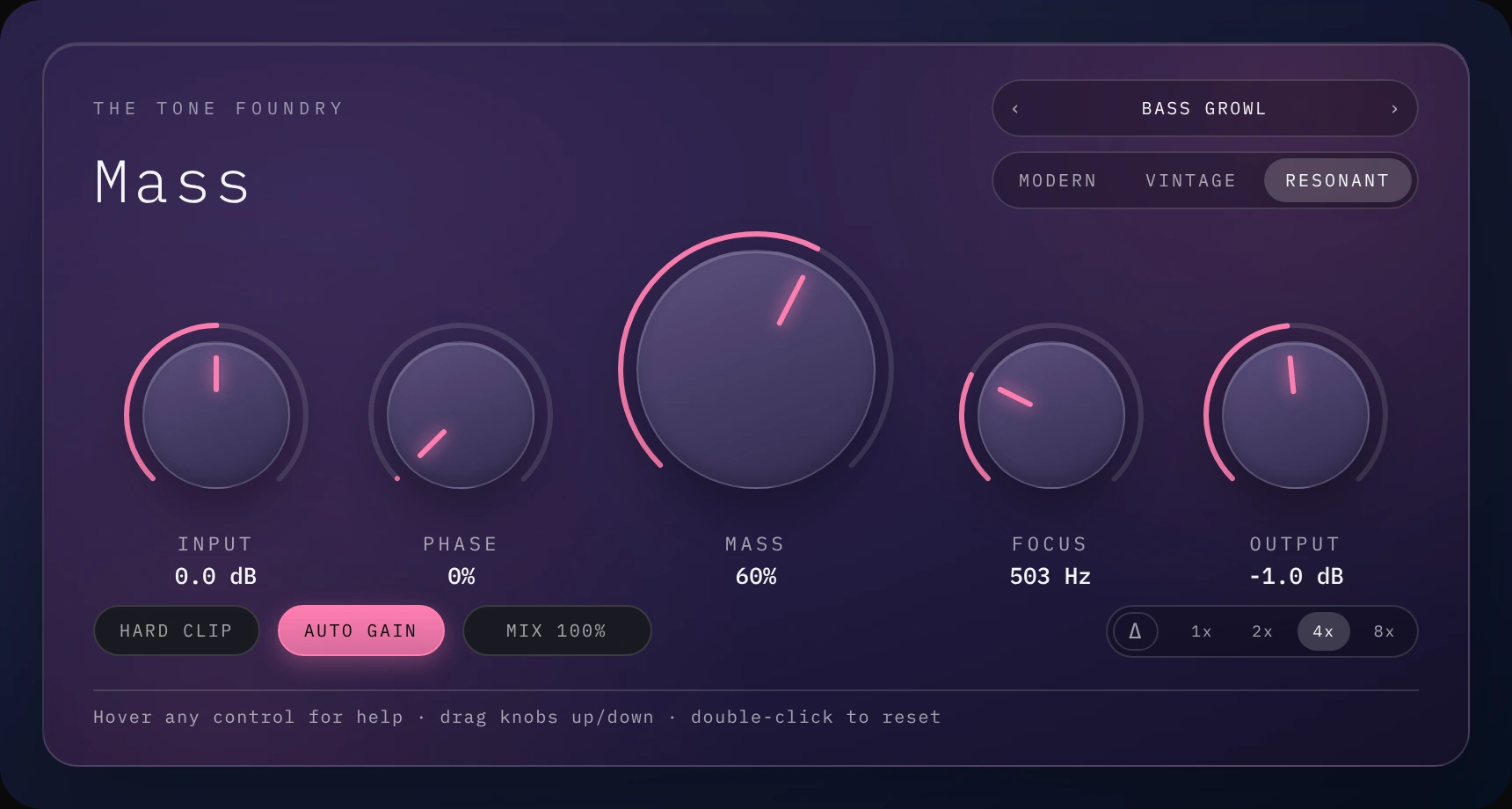Viewport: 1512px width, 809px height.
Task: Click the 0.0 dB input value
Action: coord(215,577)
